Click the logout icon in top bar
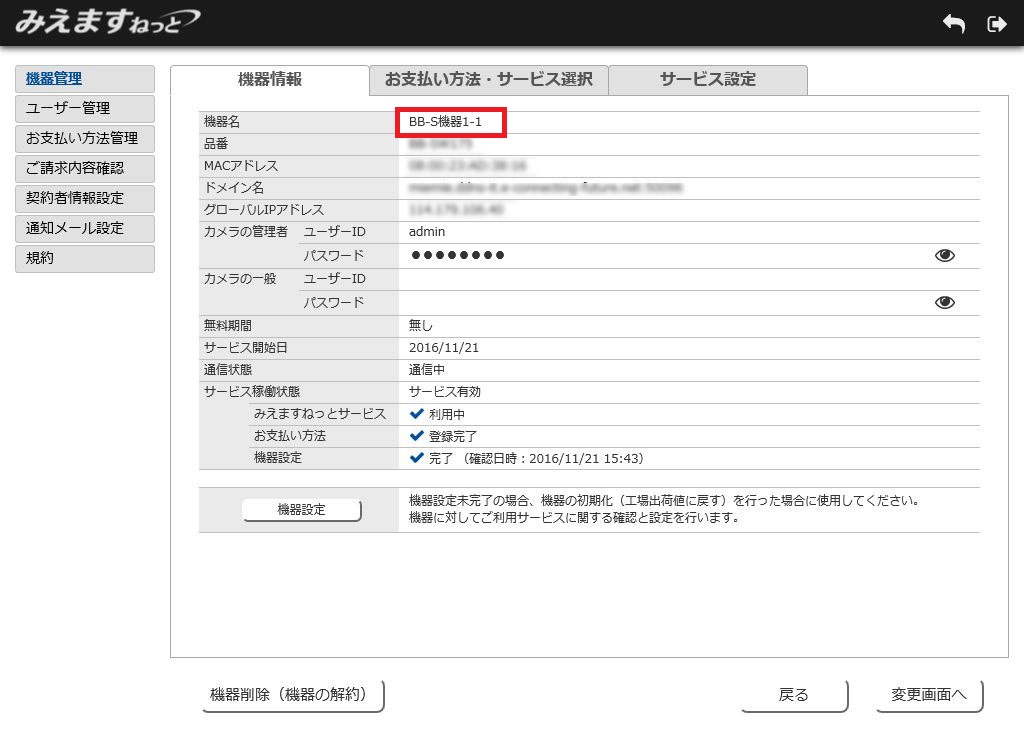The image size is (1024, 743). 996,24
